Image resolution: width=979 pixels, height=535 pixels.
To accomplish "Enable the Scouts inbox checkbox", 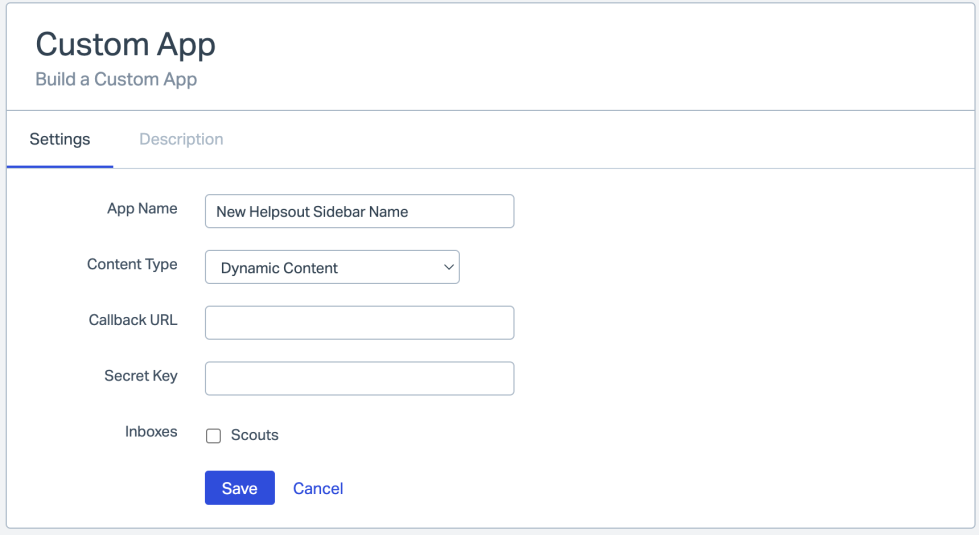I will pyautogui.click(x=213, y=436).
